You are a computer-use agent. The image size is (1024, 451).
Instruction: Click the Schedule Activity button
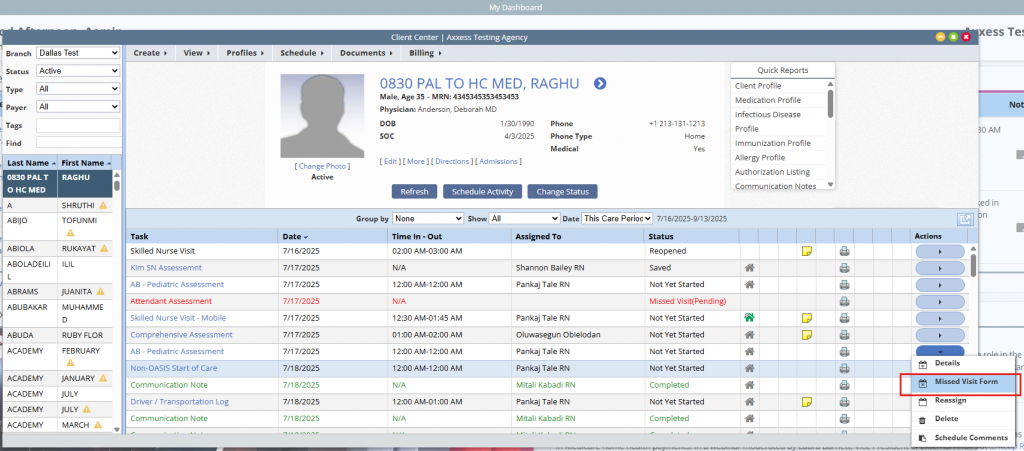point(483,191)
